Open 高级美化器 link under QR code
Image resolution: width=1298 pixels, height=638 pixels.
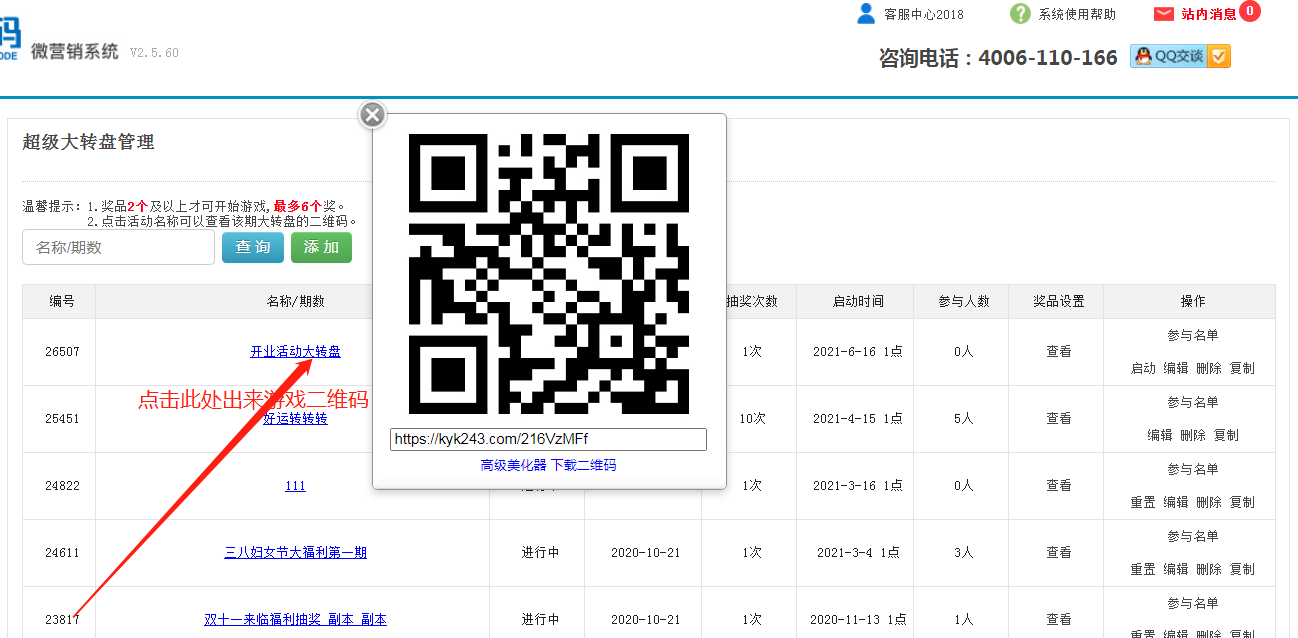(x=513, y=465)
